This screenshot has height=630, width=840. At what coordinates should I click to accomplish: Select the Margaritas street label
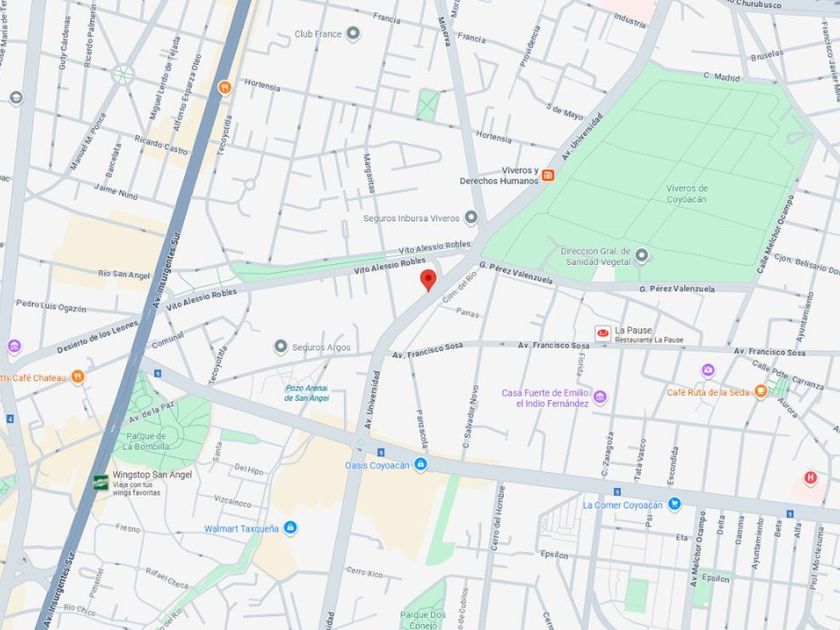tap(369, 174)
